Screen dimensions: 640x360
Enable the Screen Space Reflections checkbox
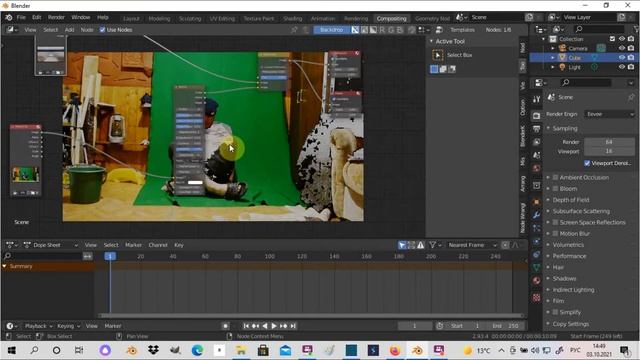coord(556,222)
